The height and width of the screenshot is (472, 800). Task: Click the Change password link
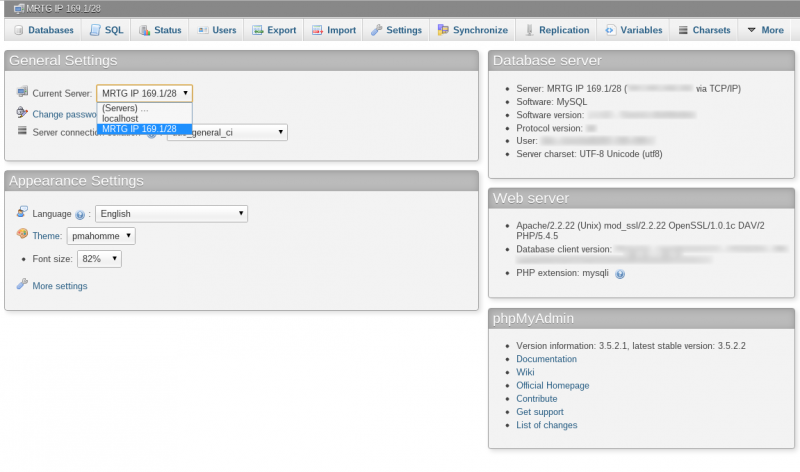point(64,114)
